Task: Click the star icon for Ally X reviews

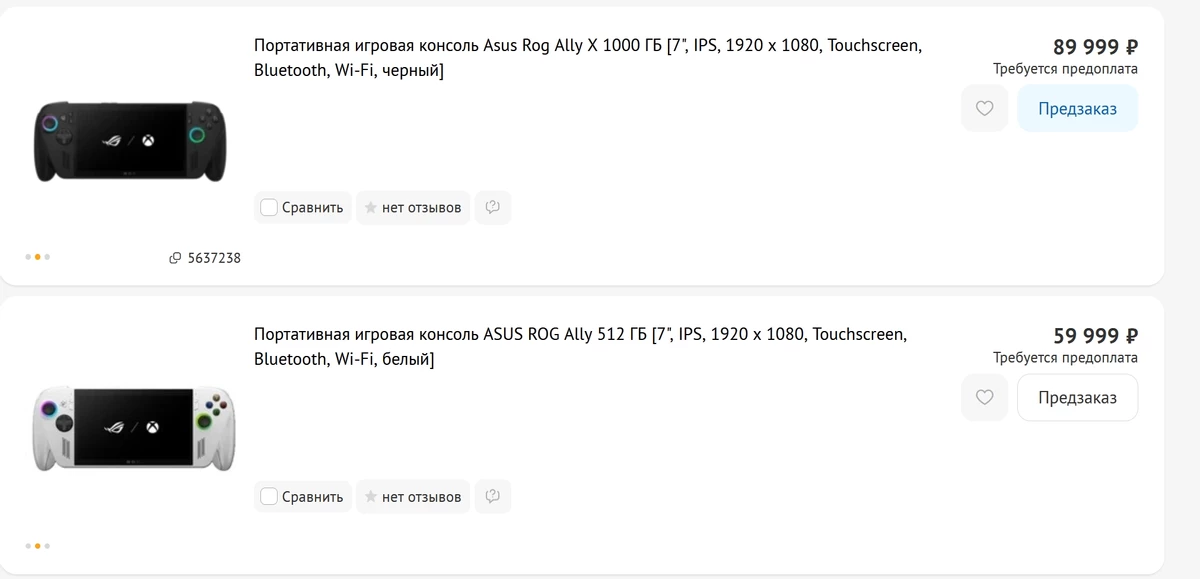Action: click(370, 208)
